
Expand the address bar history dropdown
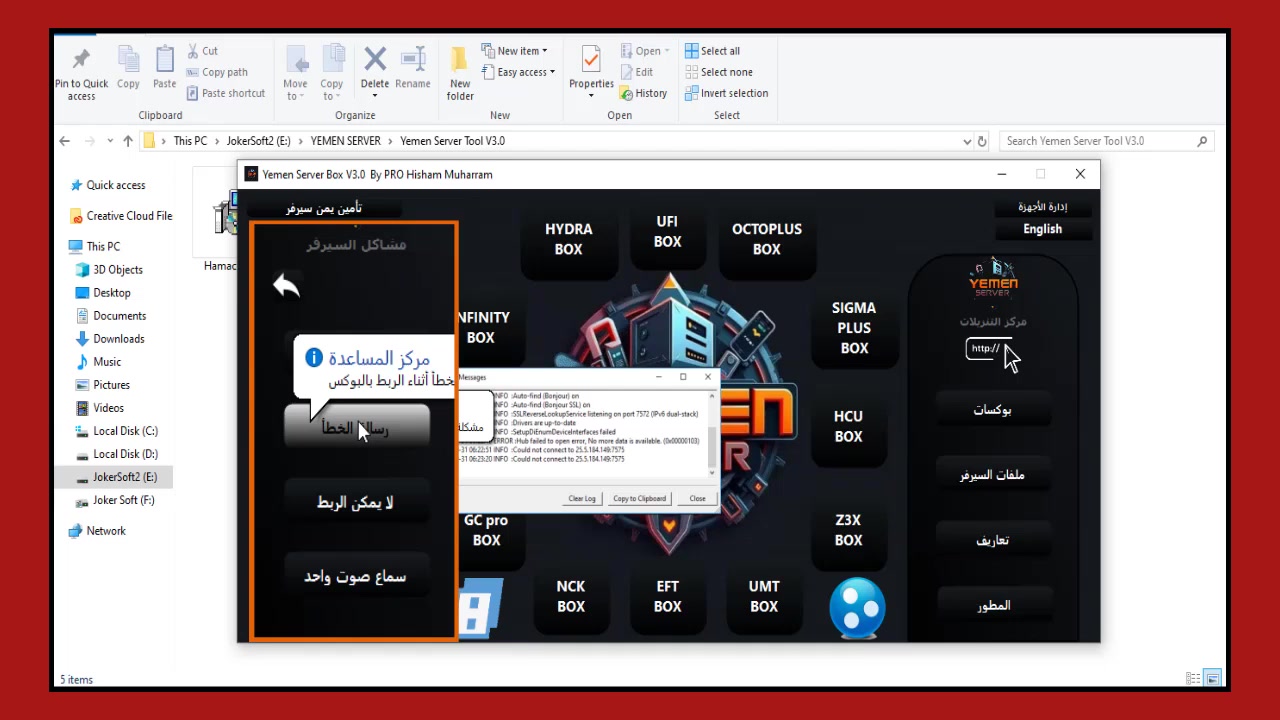click(x=967, y=141)
